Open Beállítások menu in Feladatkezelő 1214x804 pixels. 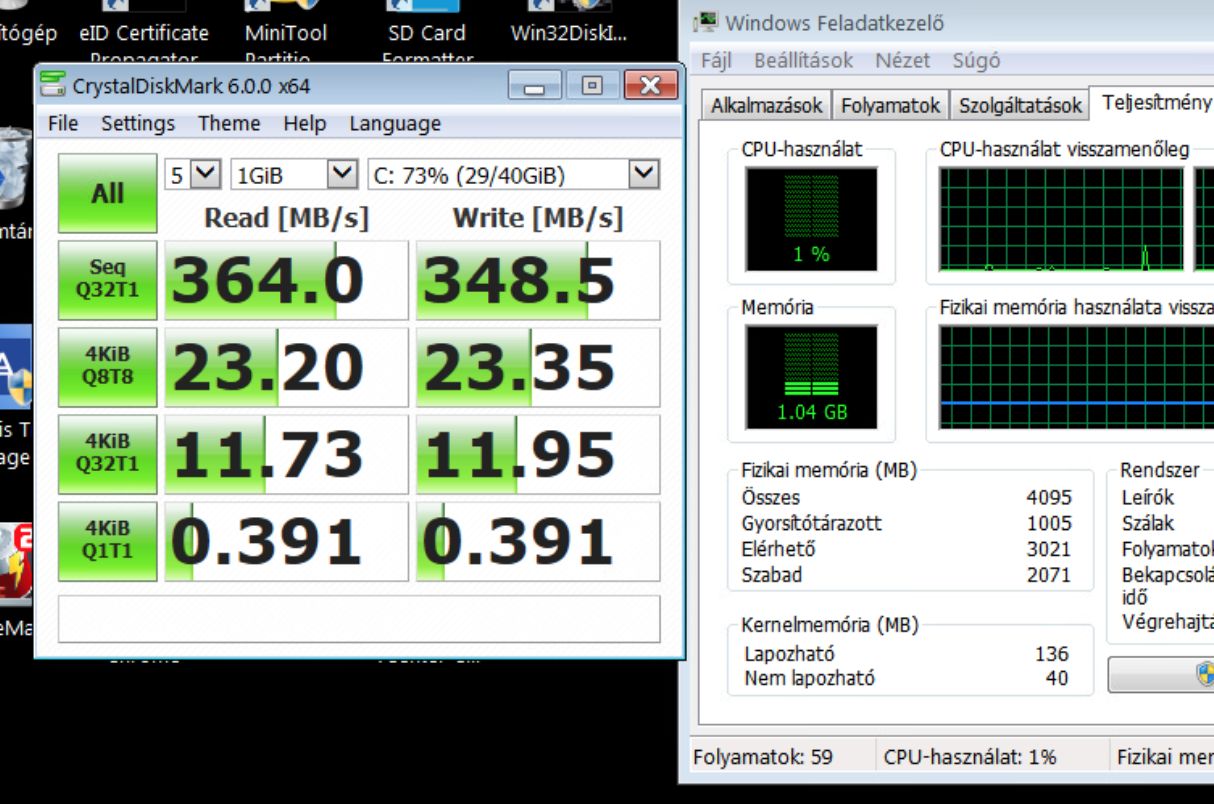coord(804,60)
